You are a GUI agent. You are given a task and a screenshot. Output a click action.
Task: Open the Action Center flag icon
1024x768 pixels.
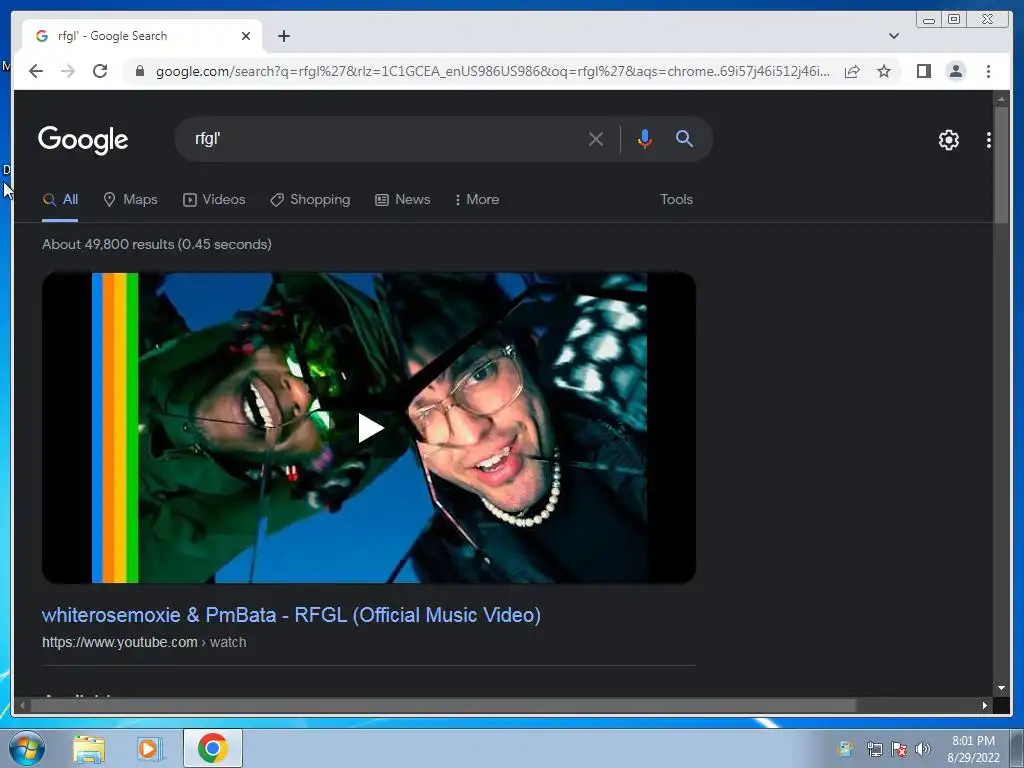[899, 749]
